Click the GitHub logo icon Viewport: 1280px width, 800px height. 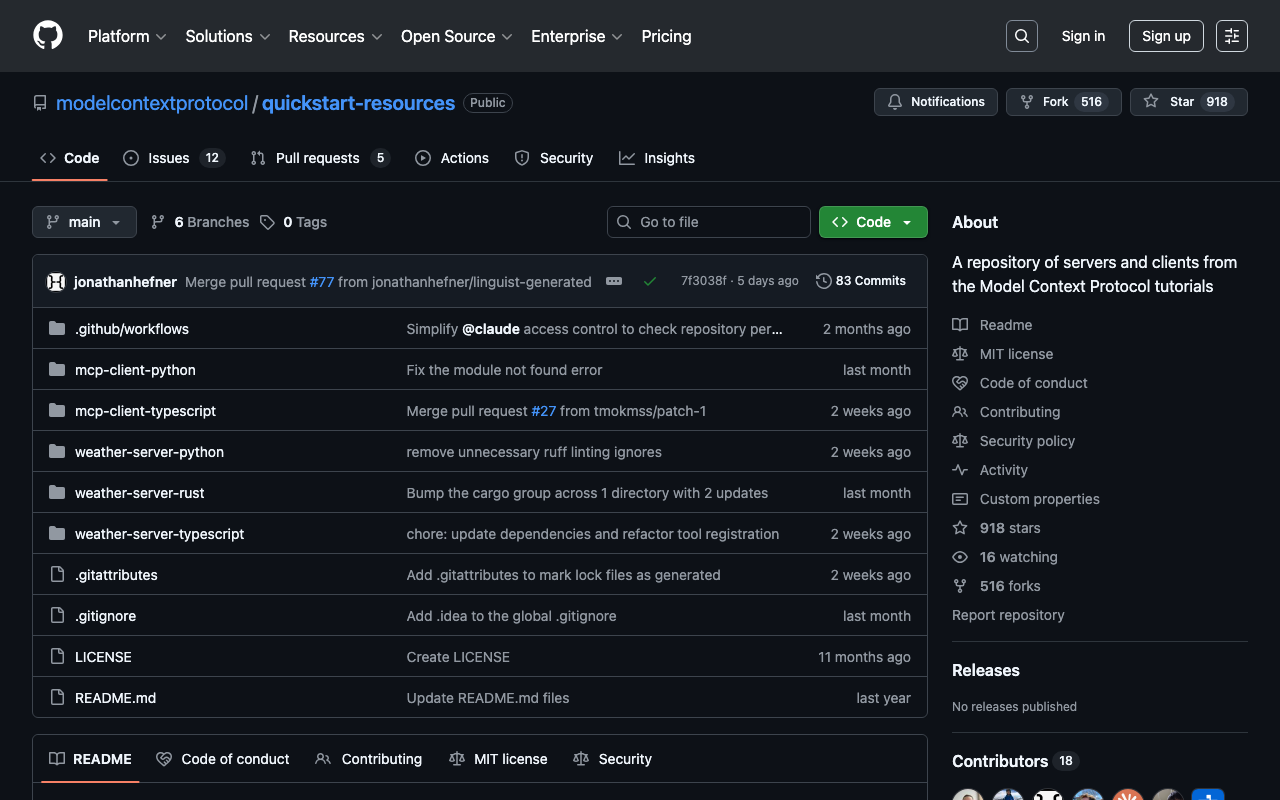(x=48, y=36)
